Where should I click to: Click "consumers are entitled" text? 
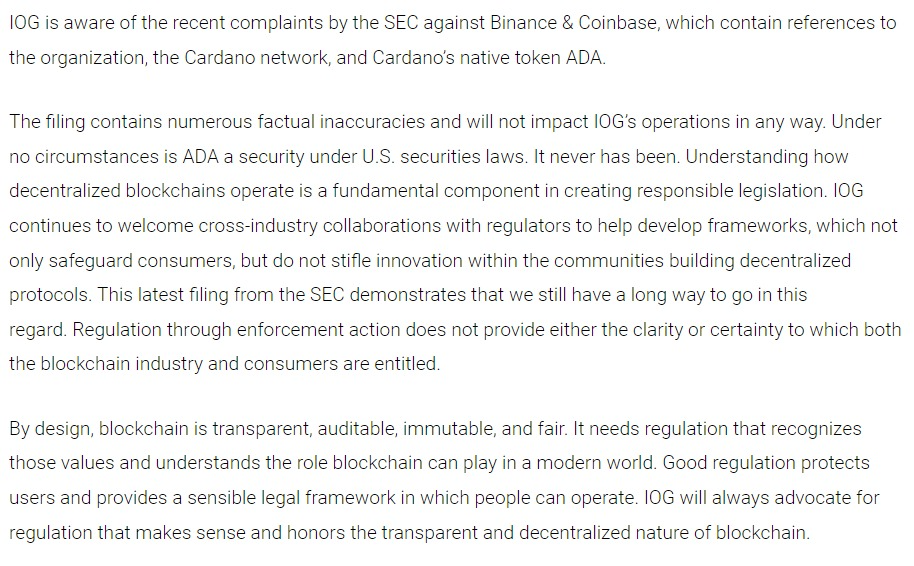[x=341, y=364]
